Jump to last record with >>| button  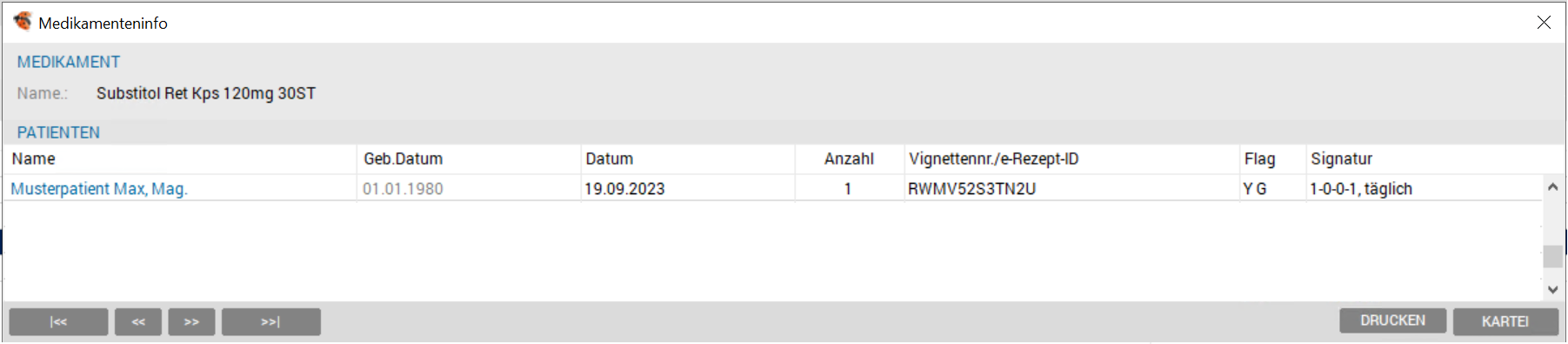270,321
